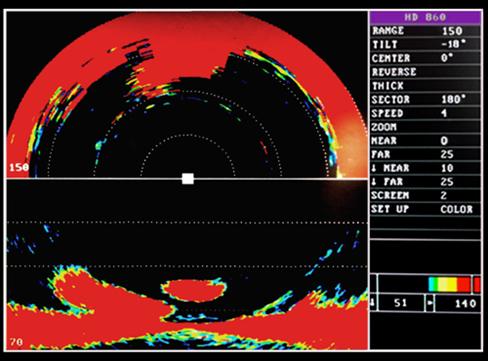The height and width of the screenshot is (361, 488).
Task: Click the FAR value of 25
Action: coord(447,154)
